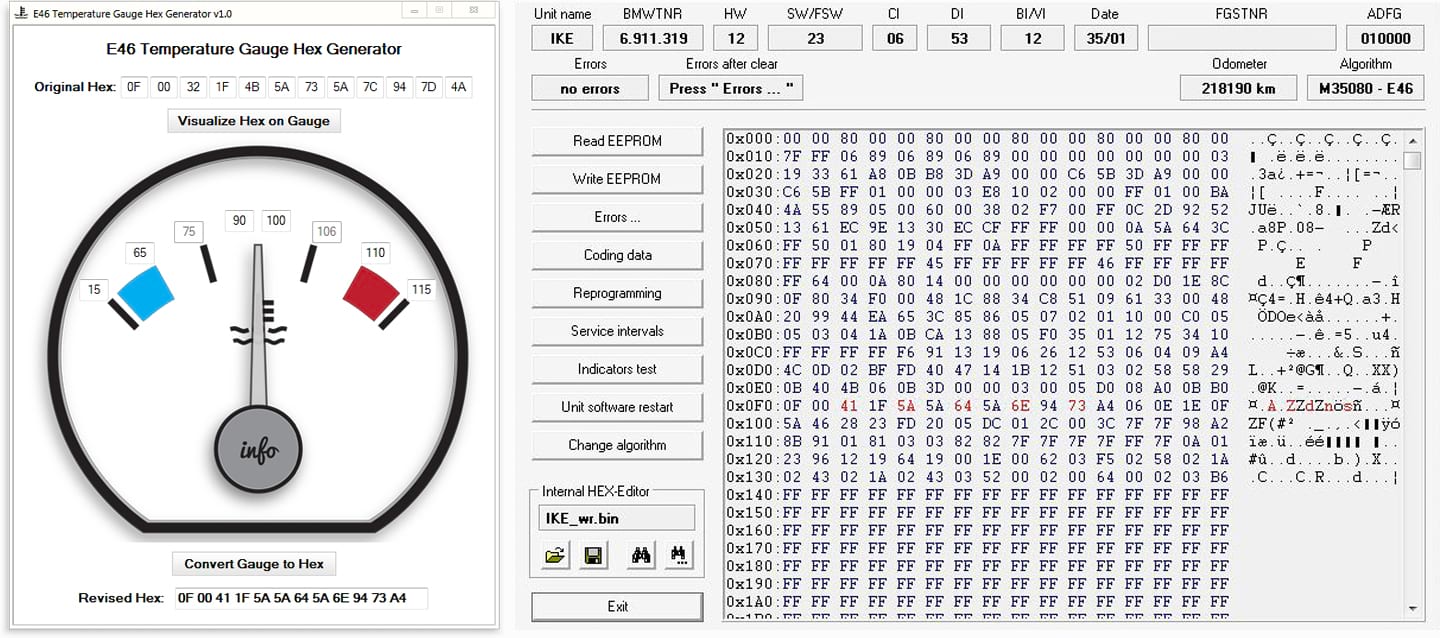Click Read EEPROM
The width and height of the screenshot is (1440, 638).
[x=617, y=140]
